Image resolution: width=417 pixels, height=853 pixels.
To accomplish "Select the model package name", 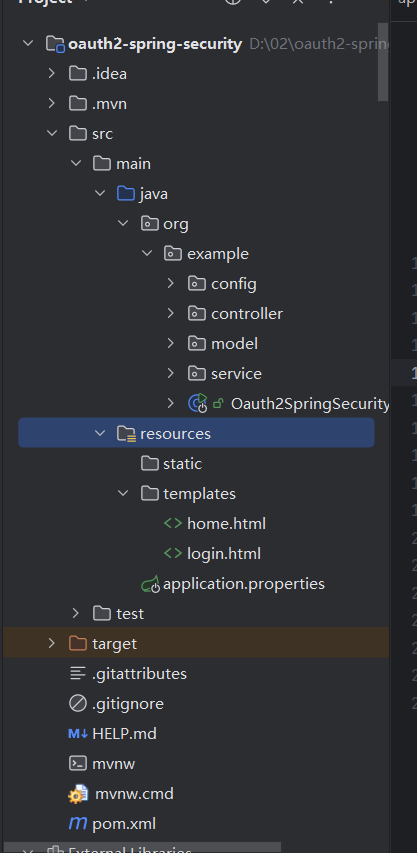I will [234, 343].
